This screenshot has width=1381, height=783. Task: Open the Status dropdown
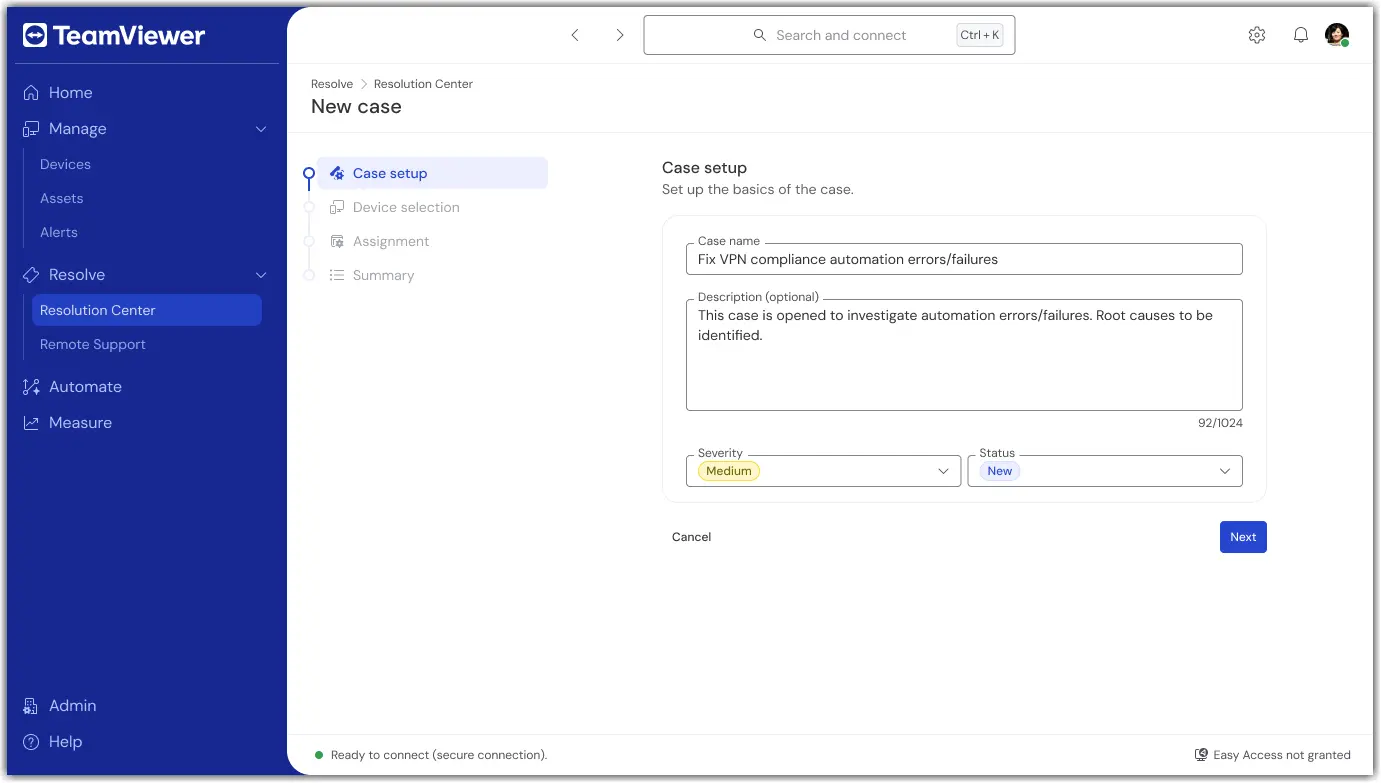coord(1105,471)
